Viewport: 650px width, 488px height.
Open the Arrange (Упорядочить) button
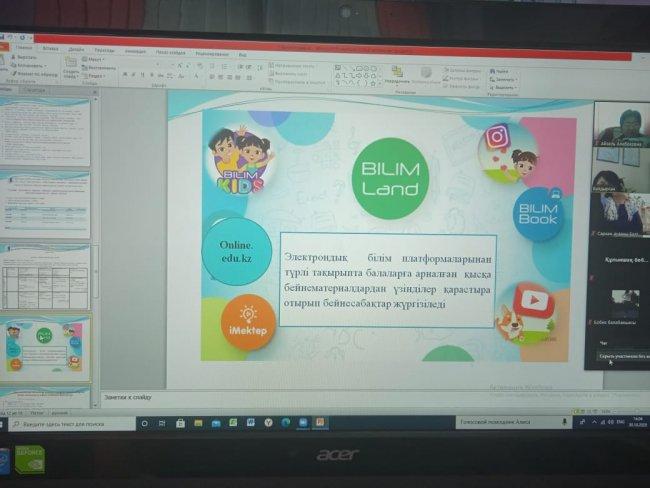click(x=397, y=75)
